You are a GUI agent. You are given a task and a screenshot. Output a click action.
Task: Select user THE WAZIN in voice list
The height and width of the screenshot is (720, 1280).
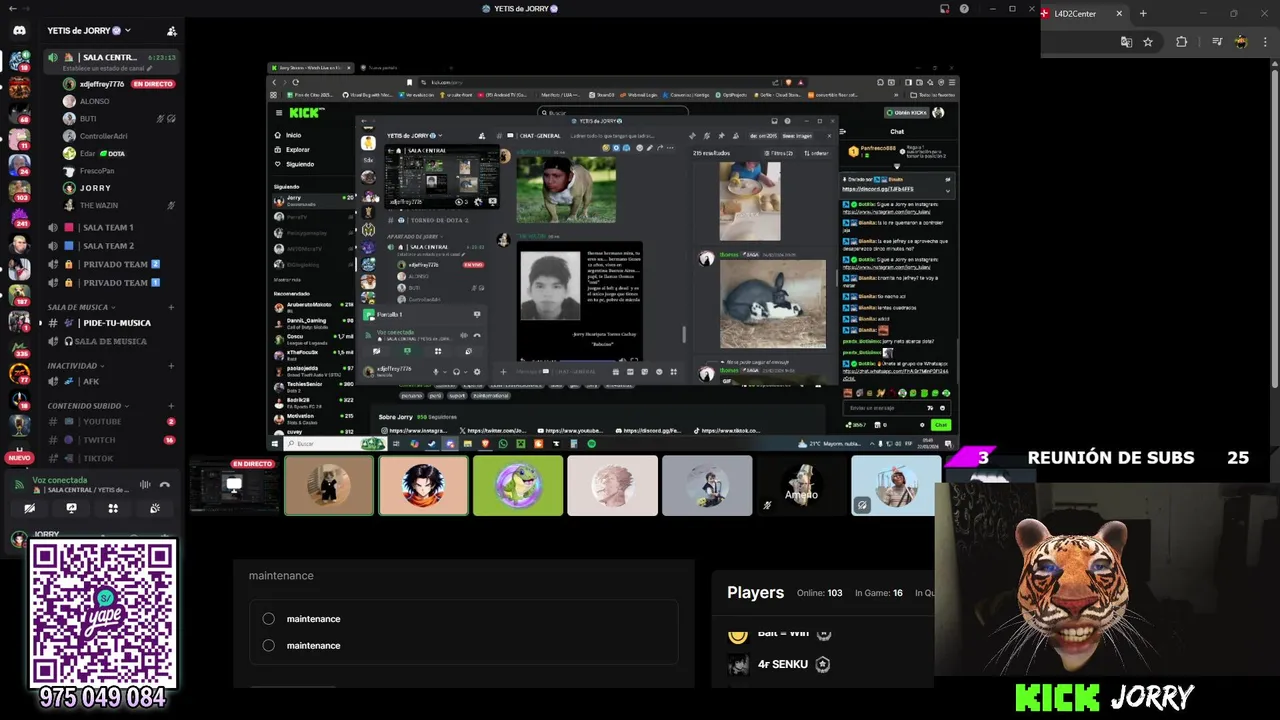tap(99, 206)
